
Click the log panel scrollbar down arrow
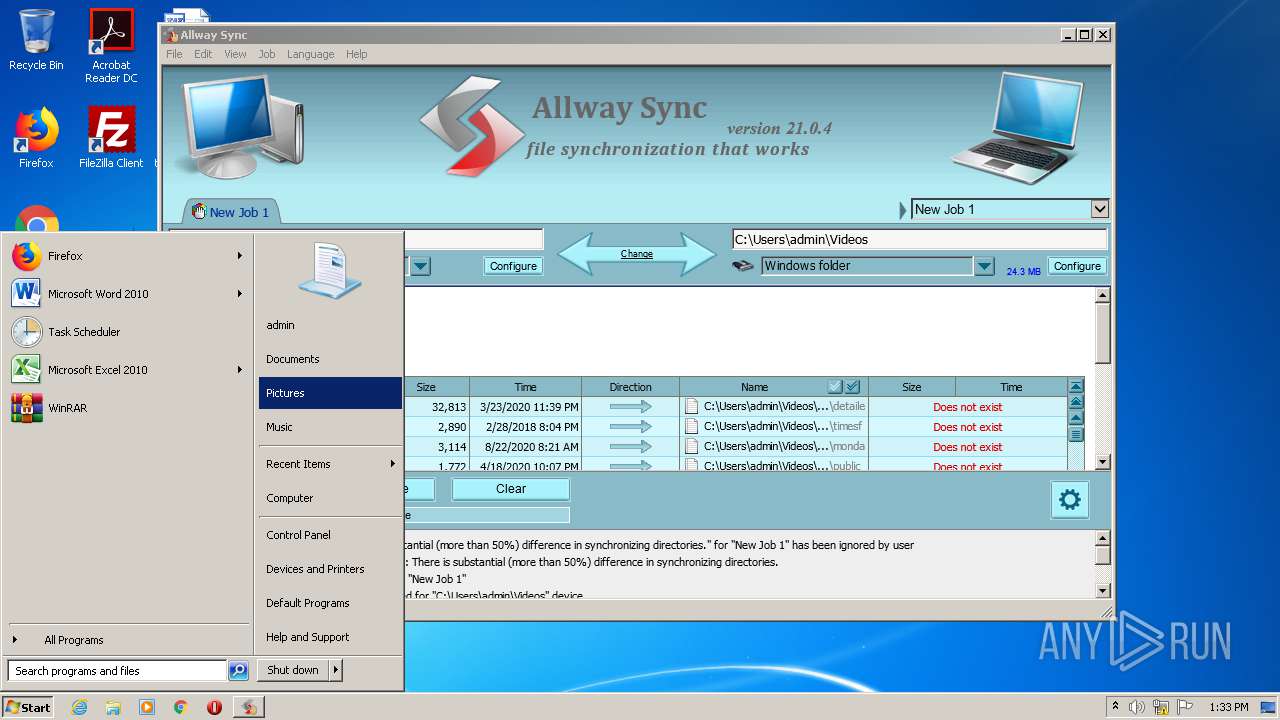pyautogui.click(x=1102, y=590)
